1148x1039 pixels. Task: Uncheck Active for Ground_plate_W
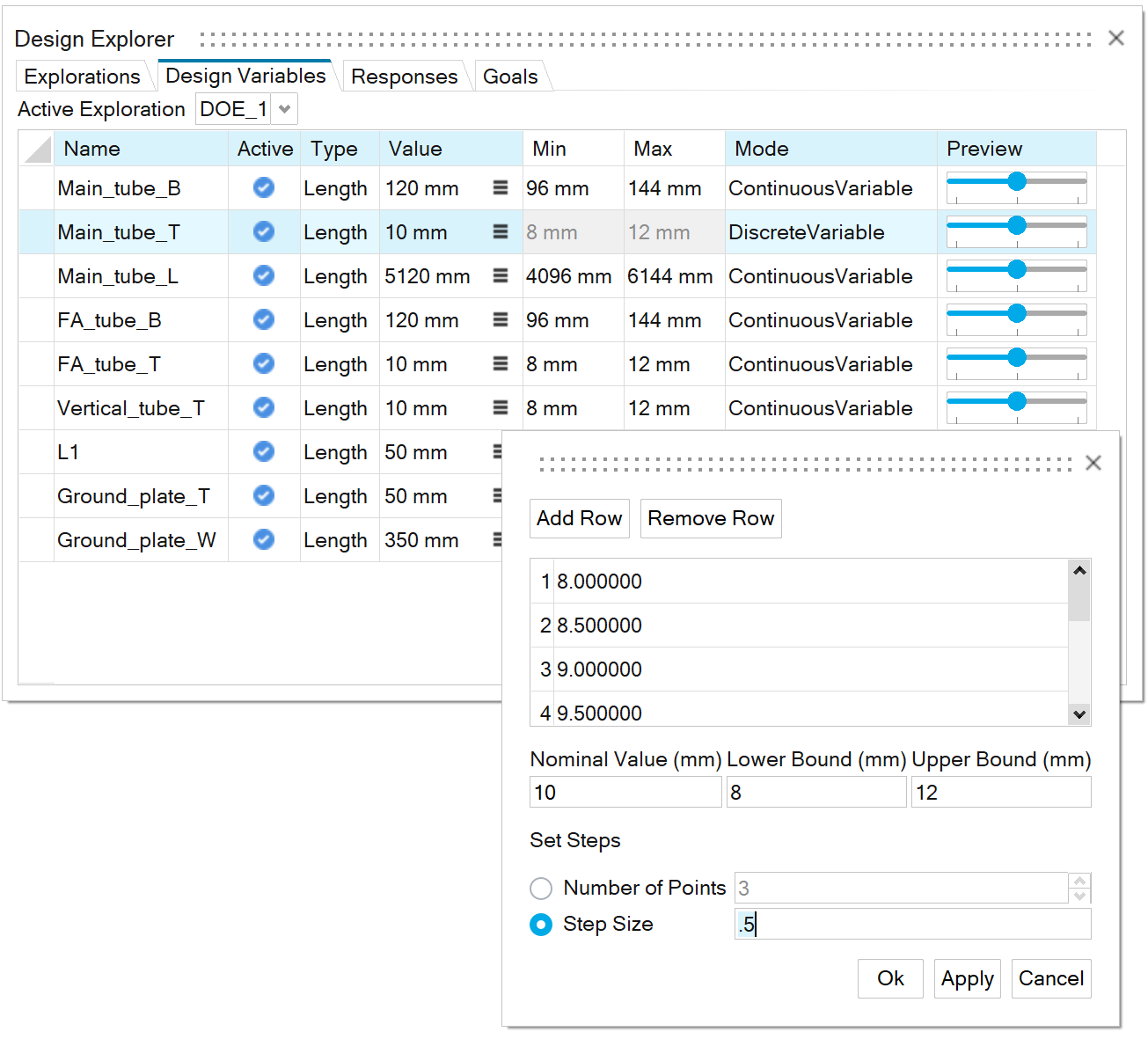tap(263, 539)
